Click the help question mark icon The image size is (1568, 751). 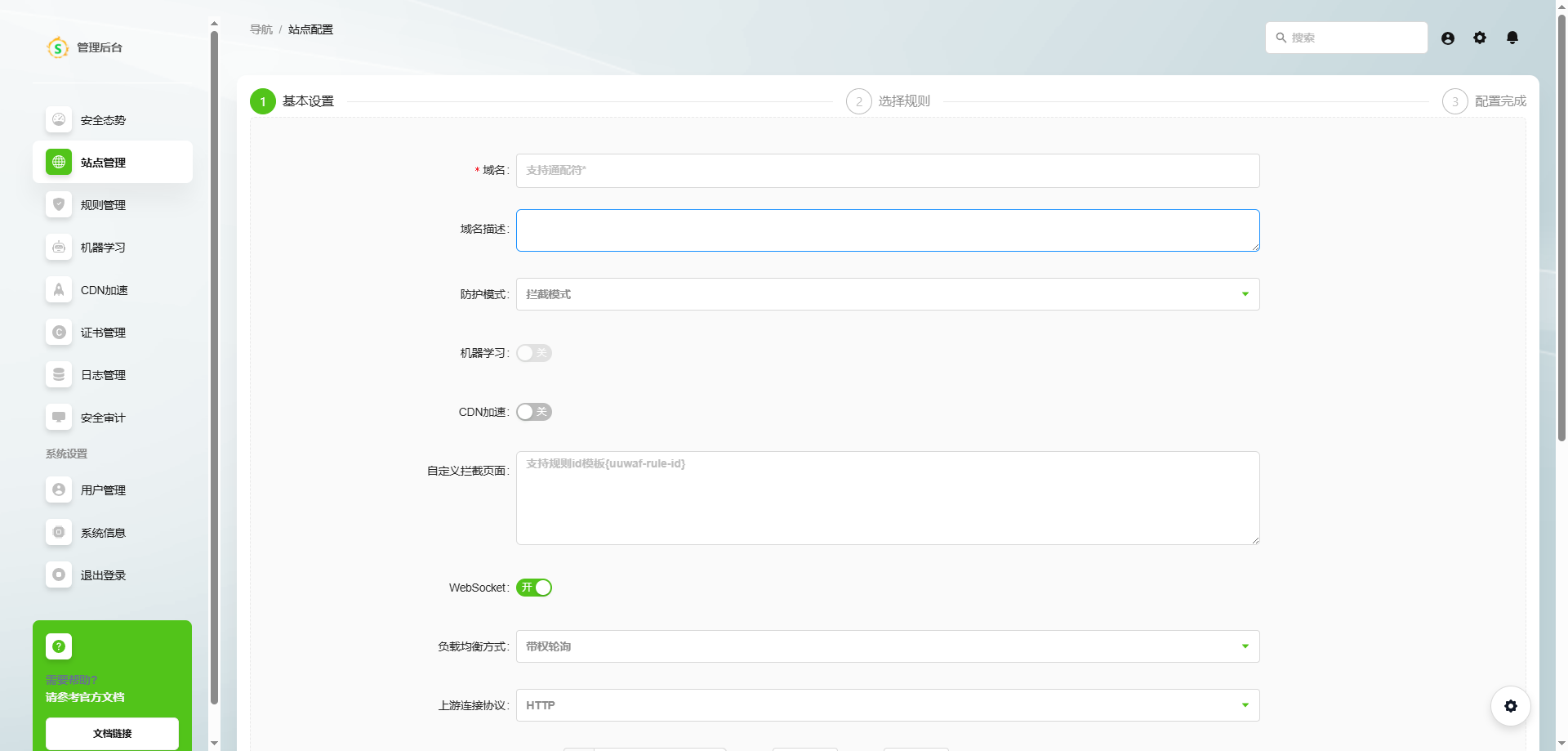click(59, 646)
